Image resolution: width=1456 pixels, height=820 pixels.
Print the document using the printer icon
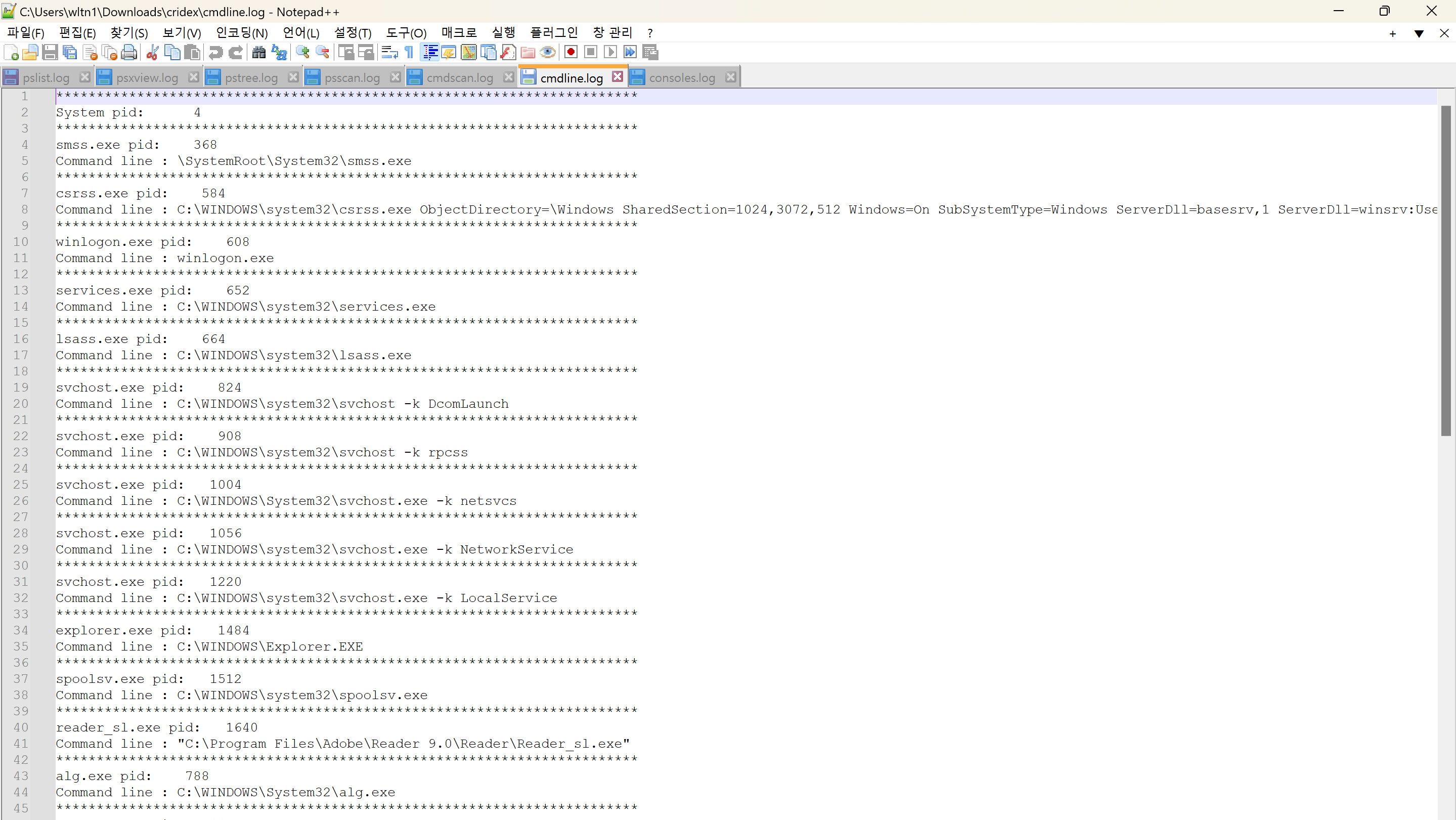129,53
